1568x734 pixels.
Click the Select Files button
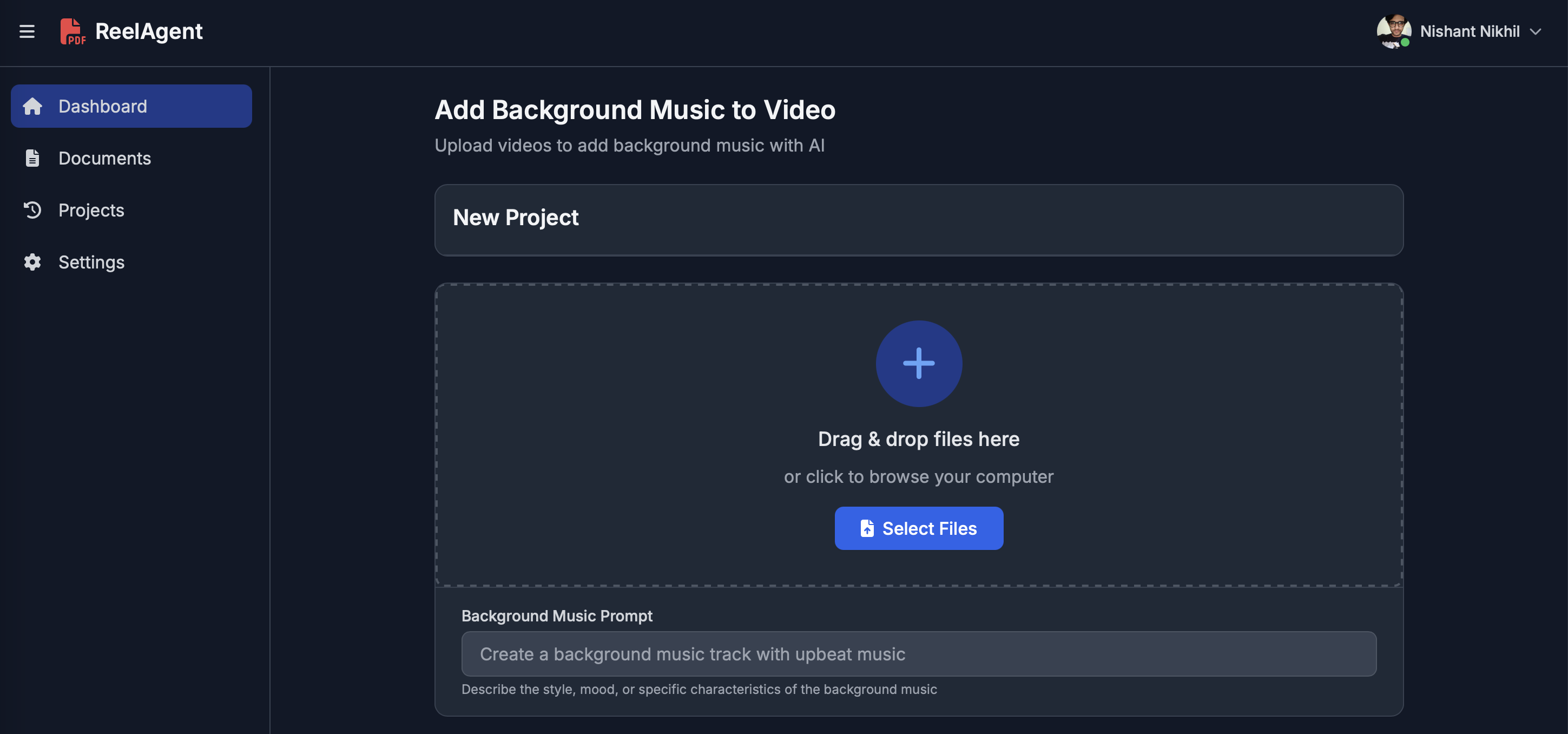coord(919,528)
